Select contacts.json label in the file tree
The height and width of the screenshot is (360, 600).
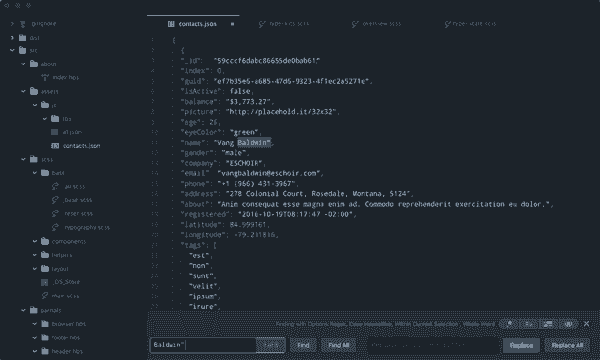[x=82, y=146]
